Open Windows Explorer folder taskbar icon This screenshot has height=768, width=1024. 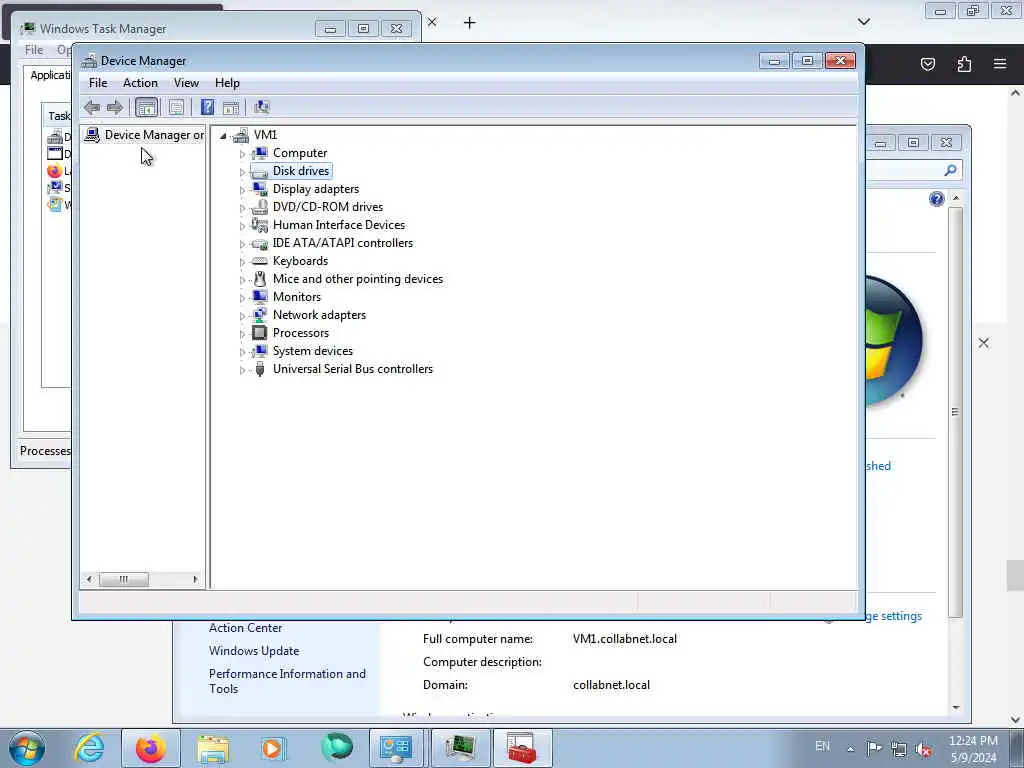pos(213,748)
